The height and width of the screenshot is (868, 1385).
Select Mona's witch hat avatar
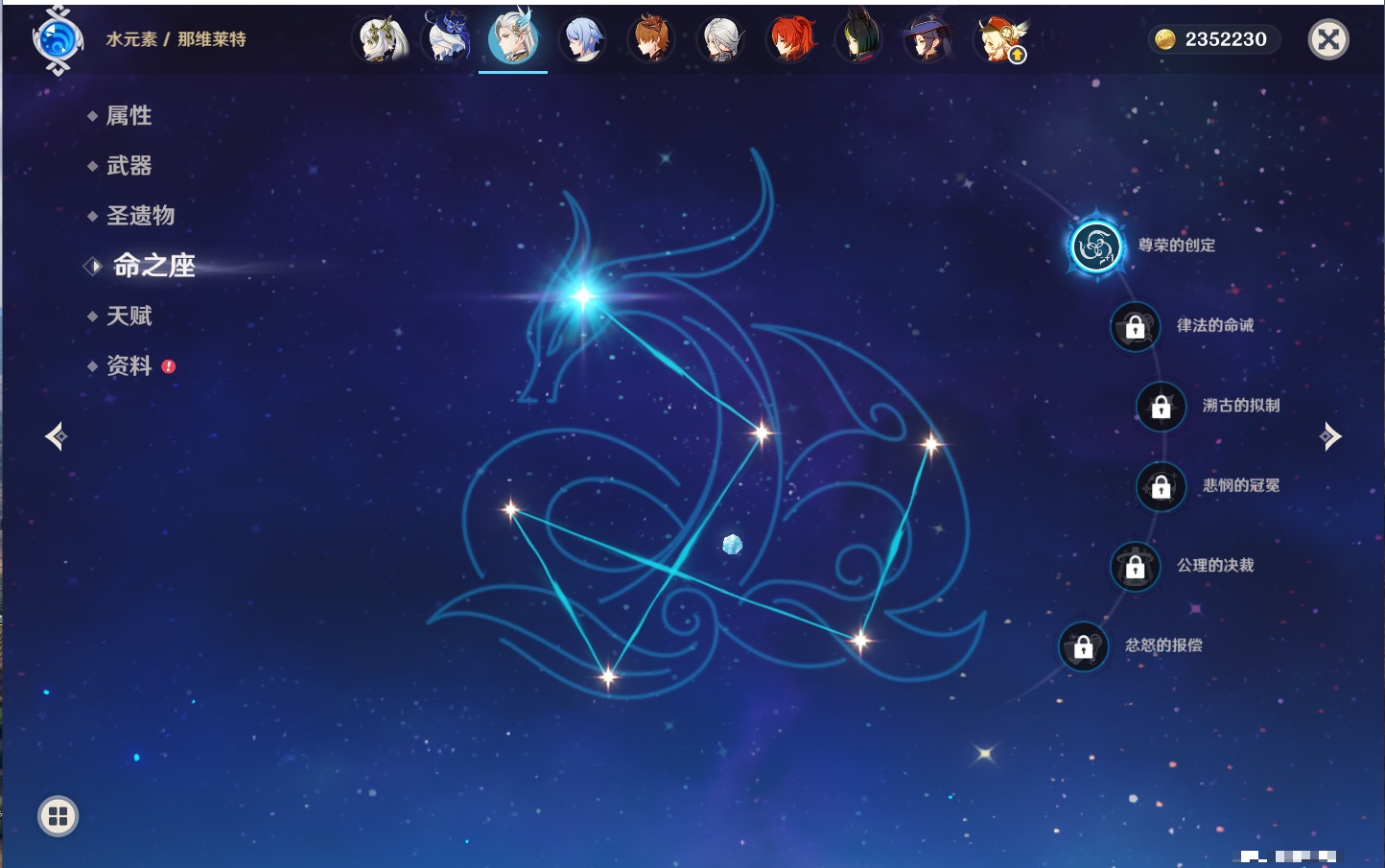pyautogui.click(x=928, y=40)
